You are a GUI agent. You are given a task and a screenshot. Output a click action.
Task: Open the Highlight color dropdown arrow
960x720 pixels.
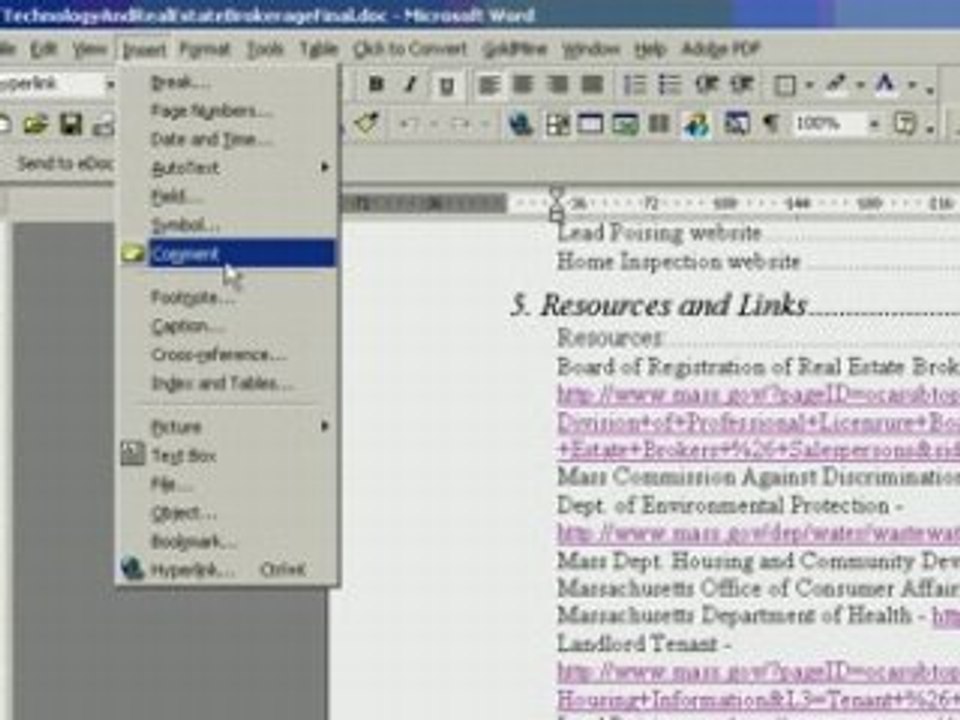pyautogui.click(x=860, y=86)
